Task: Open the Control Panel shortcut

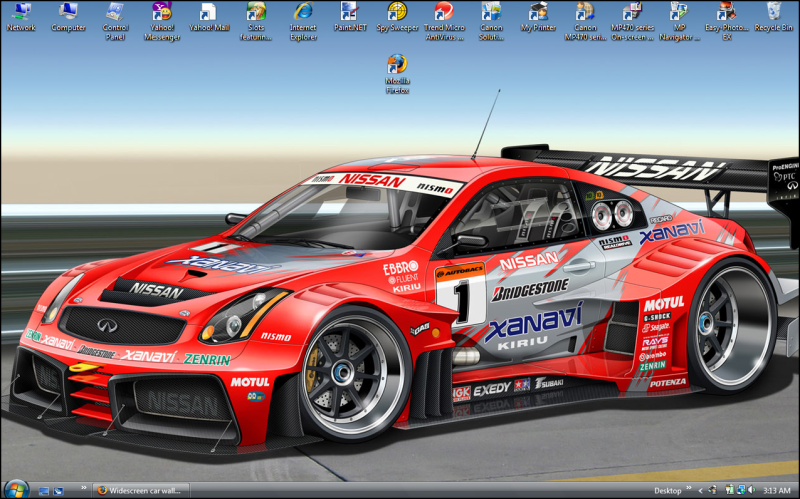Action: 115,13
